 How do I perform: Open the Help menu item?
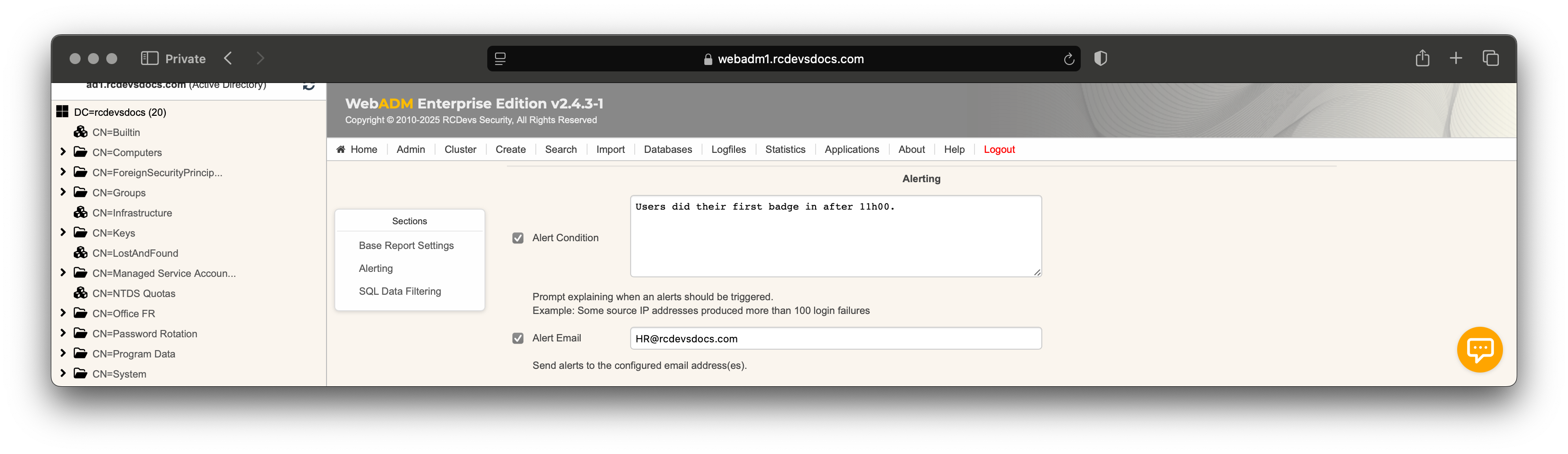pyautogui.click(x=954, y=149)
